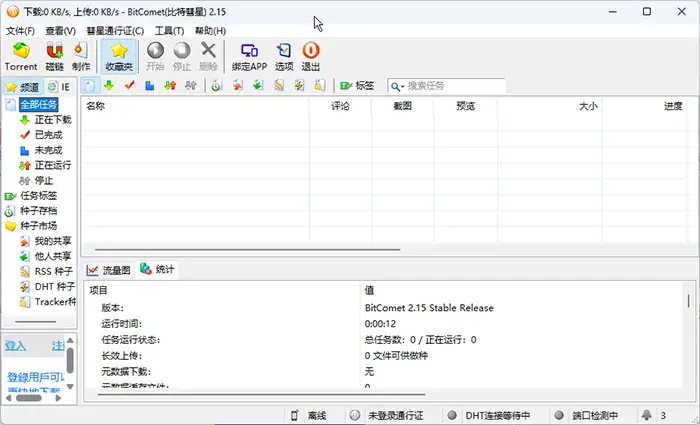This screenshot has height=425, width=700.
Task: Select 正在下载 in the sidebar tree
Action: click(53, 120)
